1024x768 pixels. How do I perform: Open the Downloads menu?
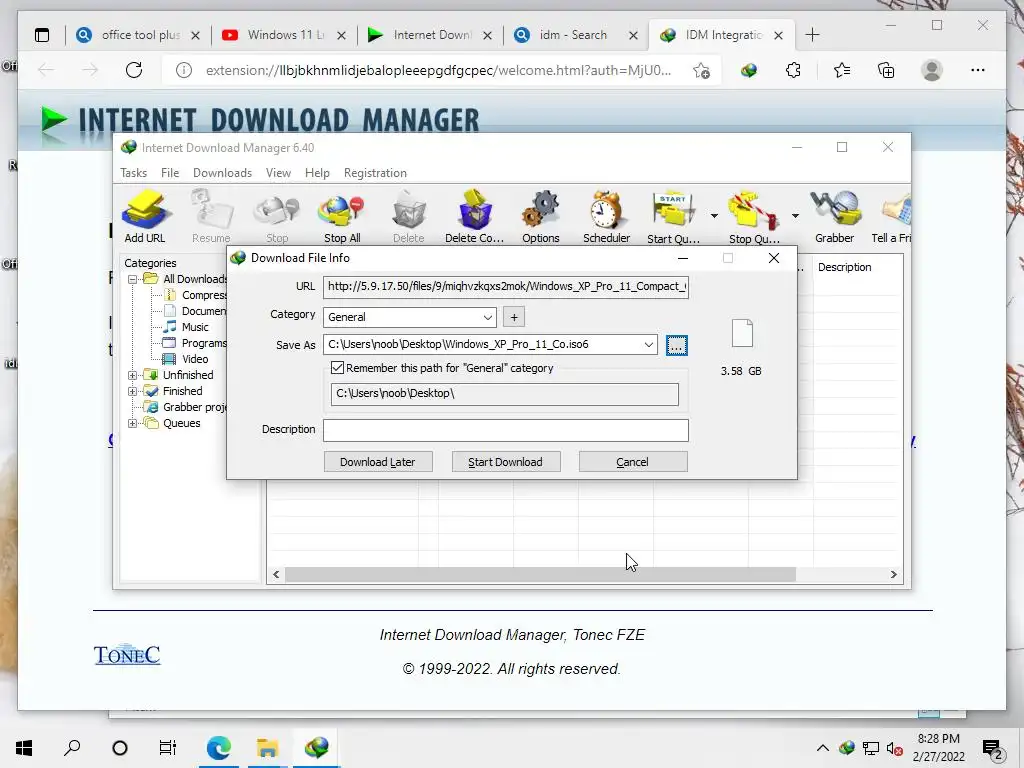click(222, 173)
